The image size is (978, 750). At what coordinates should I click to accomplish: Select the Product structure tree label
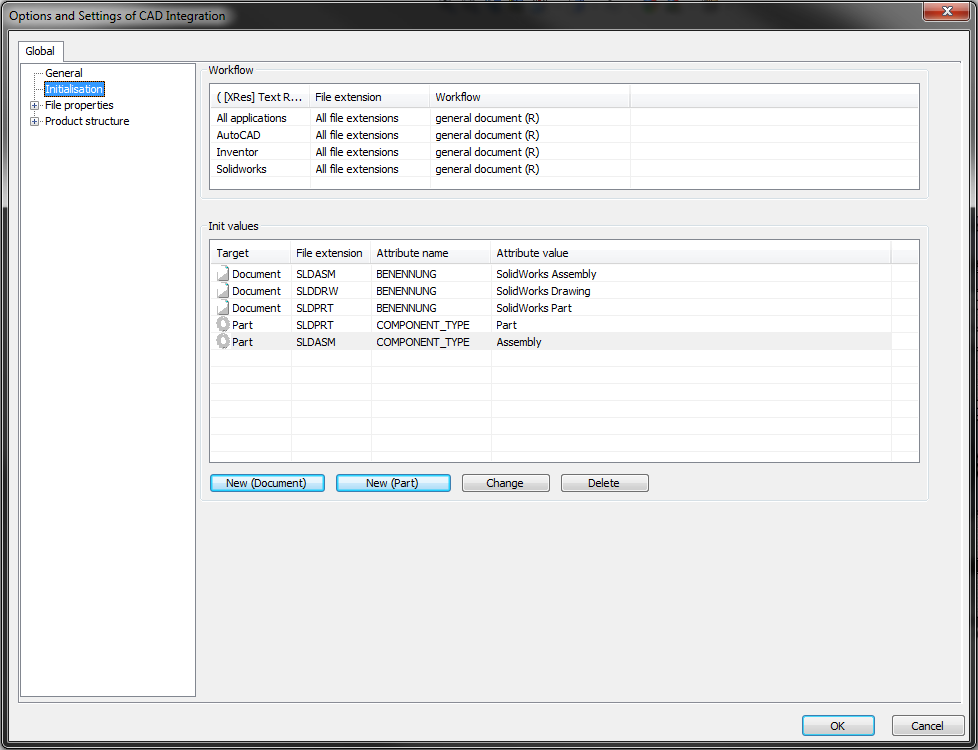click(87, 121)
